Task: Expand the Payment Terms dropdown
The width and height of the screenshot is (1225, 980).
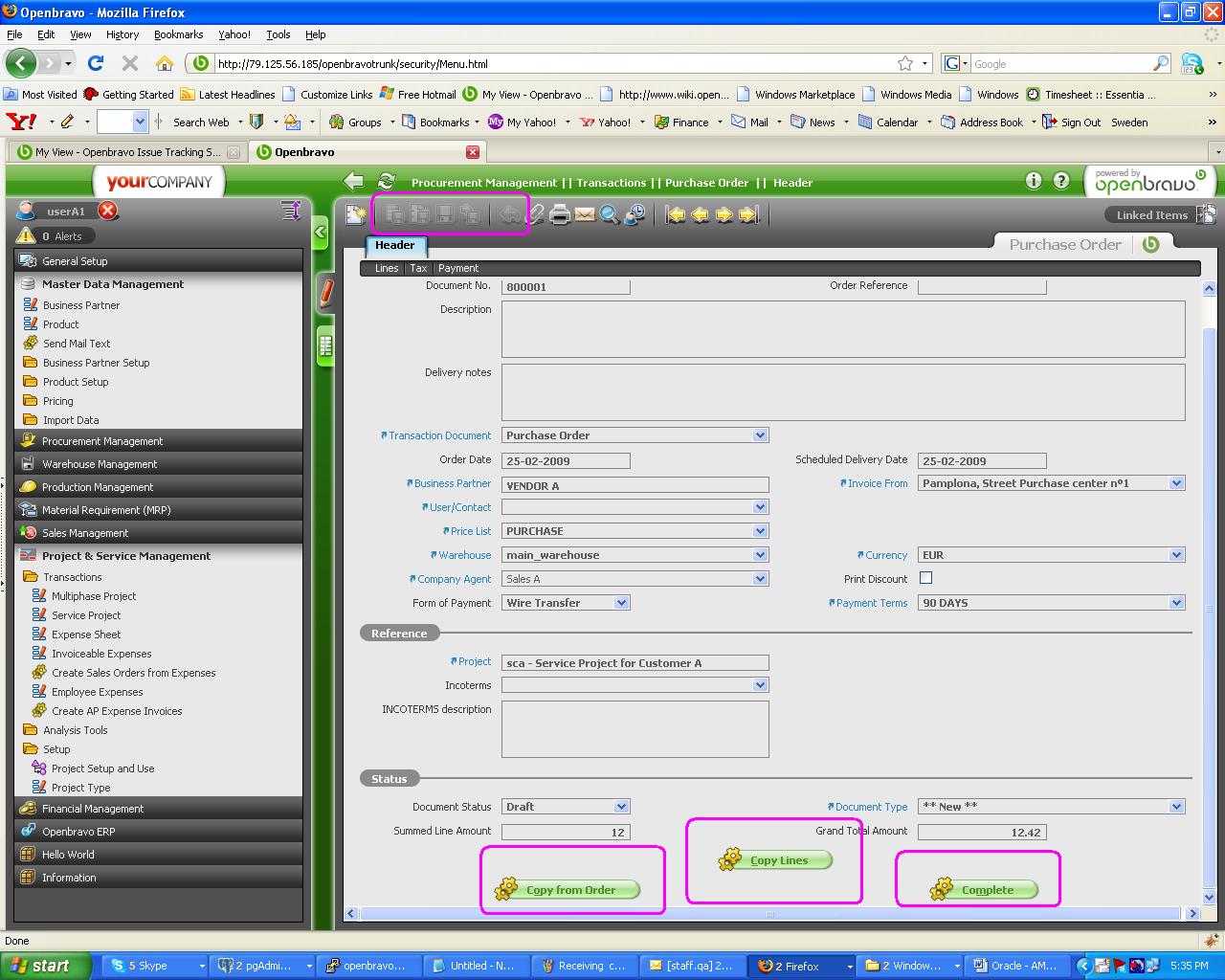Action: pos(1176,603)
